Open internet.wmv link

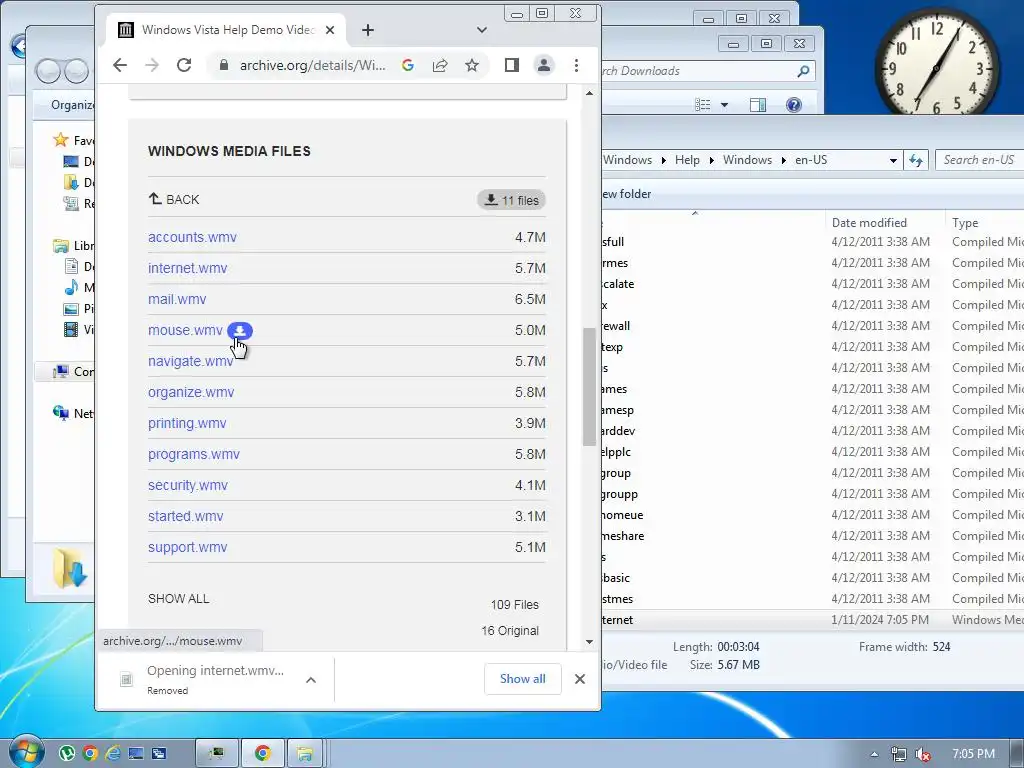tap(187, 268)
